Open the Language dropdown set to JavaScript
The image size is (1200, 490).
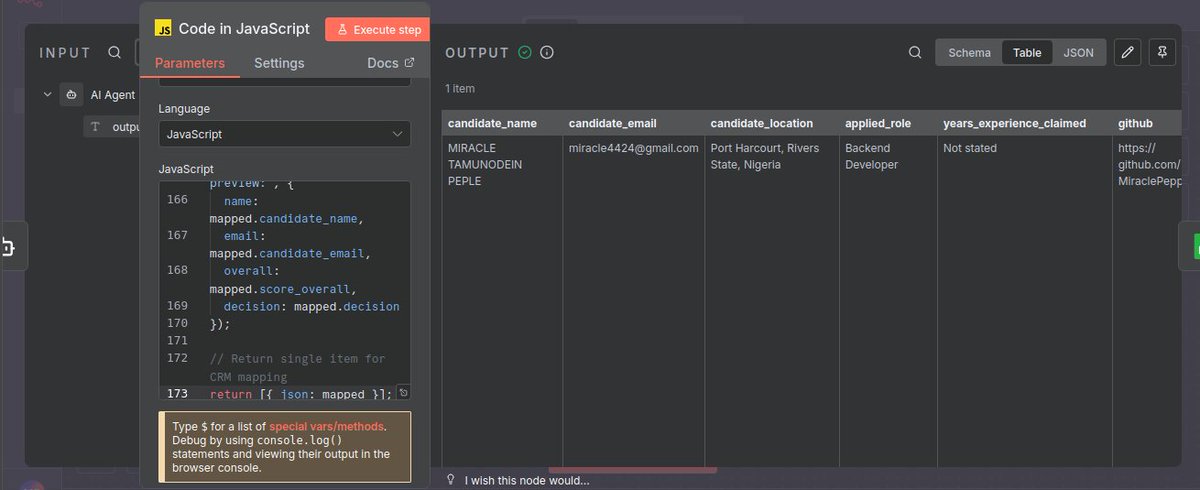(284, 133)
